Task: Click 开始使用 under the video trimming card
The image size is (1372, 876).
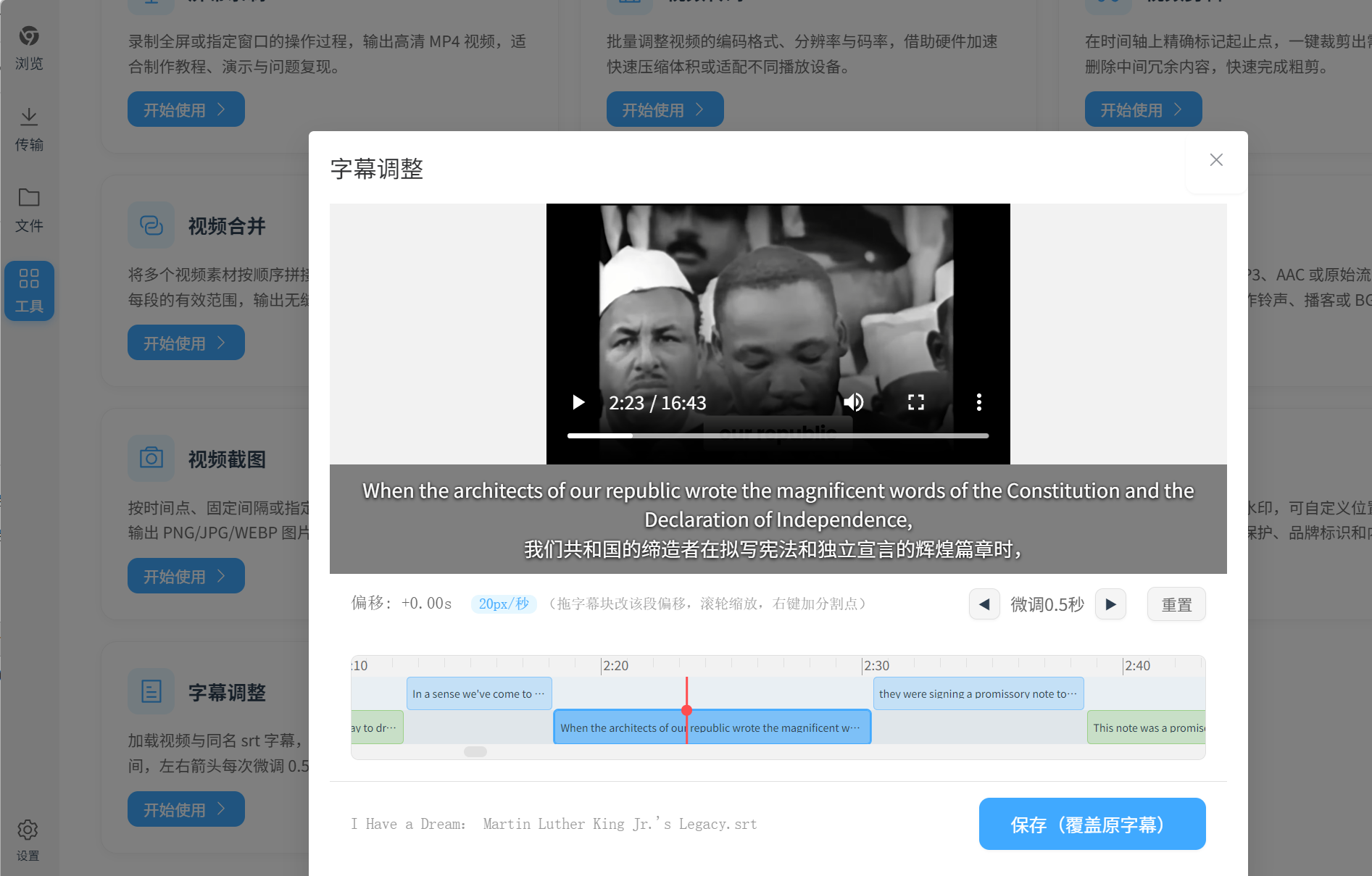Action: pyautogui.click(x=1143, y=109)
